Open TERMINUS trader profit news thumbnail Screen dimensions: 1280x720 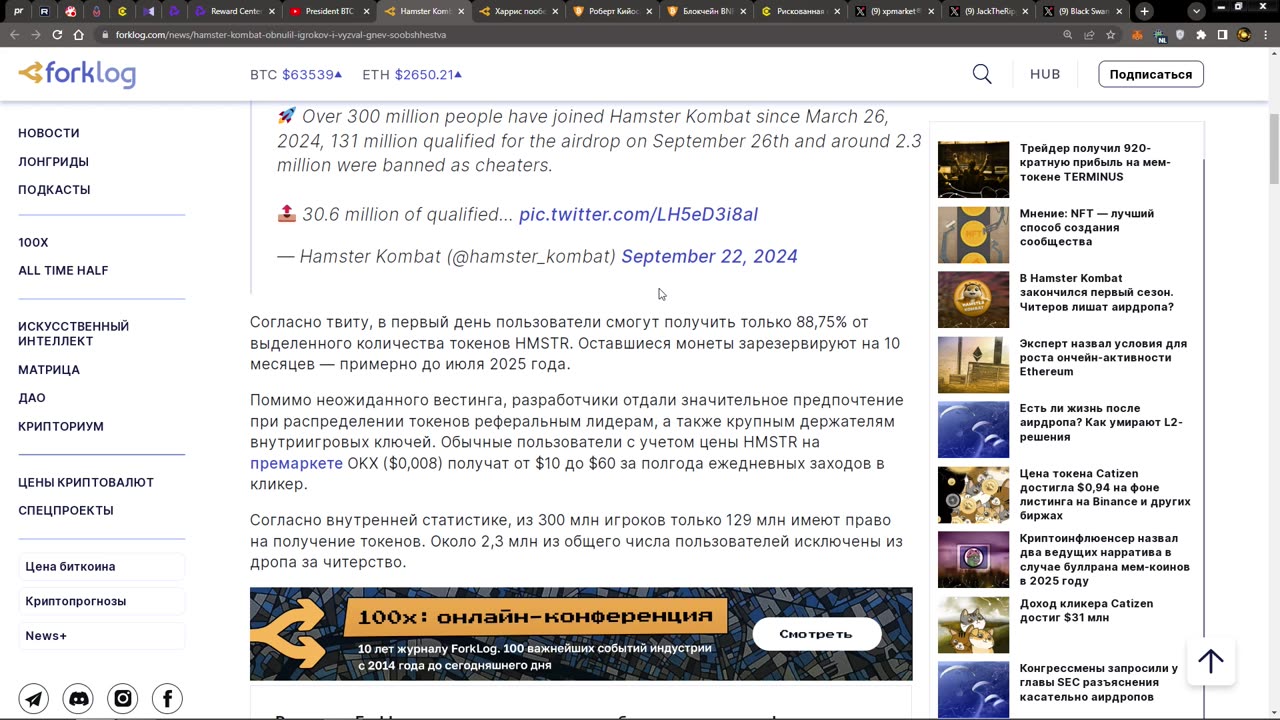(973, 169)
